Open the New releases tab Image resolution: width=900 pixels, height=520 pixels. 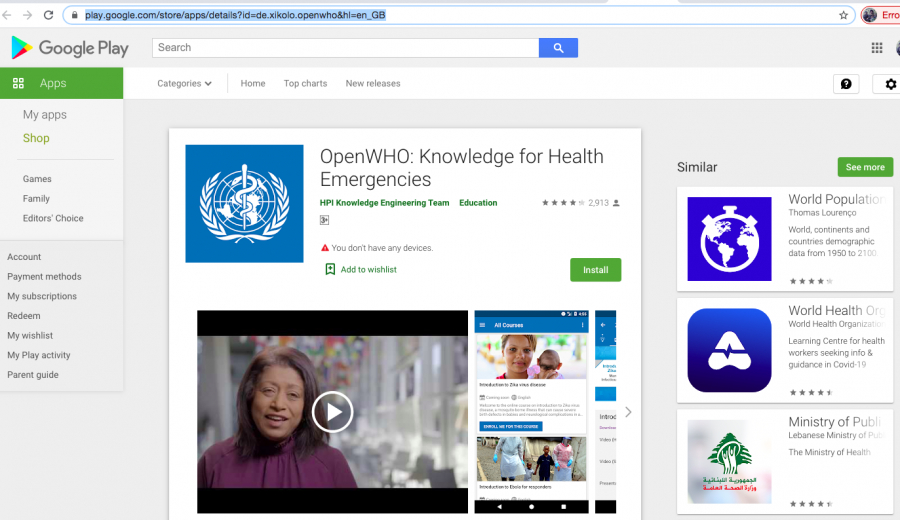click(x=373, y=83)
